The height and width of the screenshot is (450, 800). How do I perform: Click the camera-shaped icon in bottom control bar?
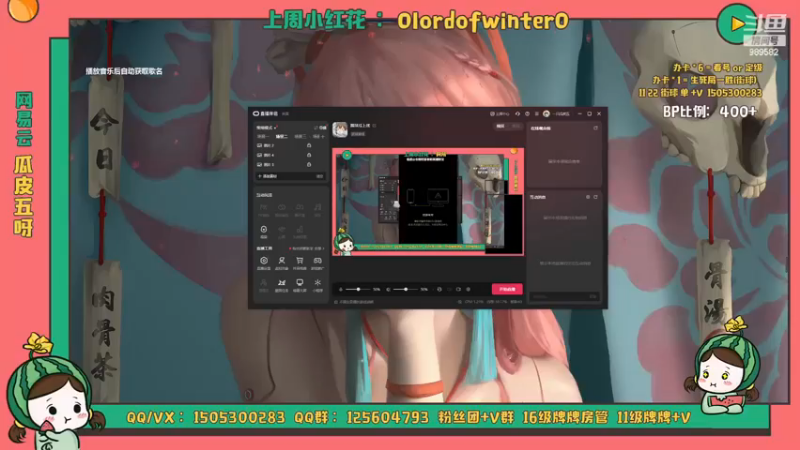[458, 289]
